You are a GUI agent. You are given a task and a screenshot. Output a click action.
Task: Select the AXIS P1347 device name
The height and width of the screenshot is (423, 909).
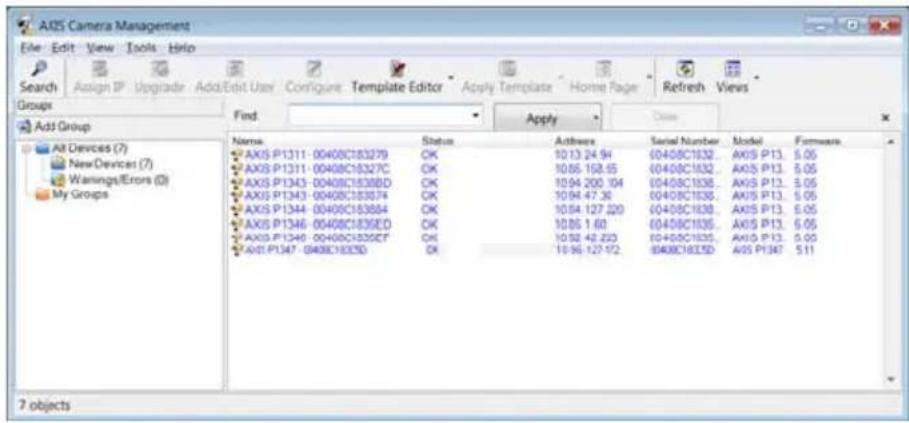[306, 250]
